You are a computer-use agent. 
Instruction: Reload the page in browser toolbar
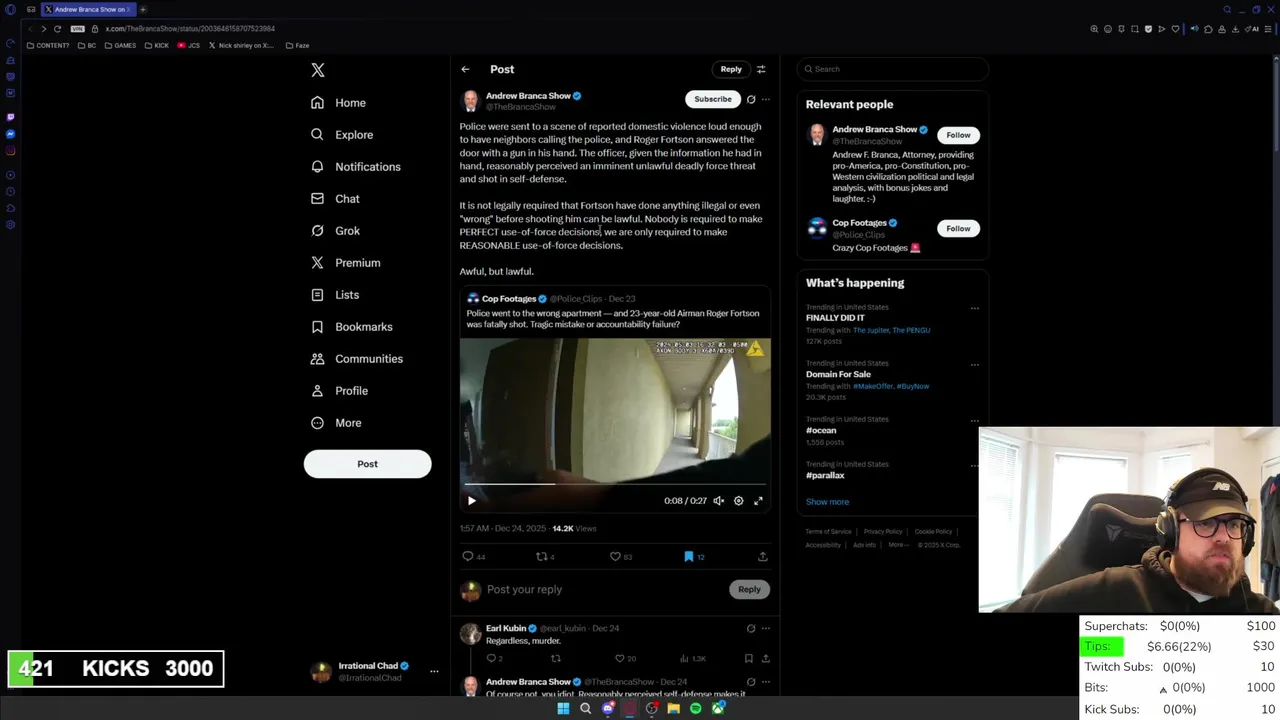pyautogui.click(x=57, y=29)
